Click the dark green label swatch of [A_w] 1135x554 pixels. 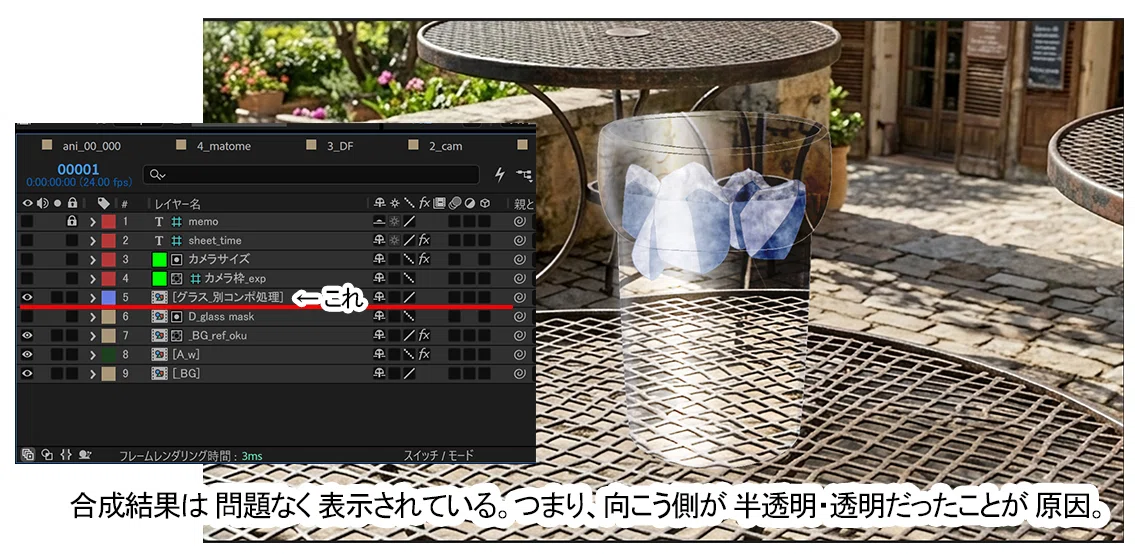[x=109, y=354]
